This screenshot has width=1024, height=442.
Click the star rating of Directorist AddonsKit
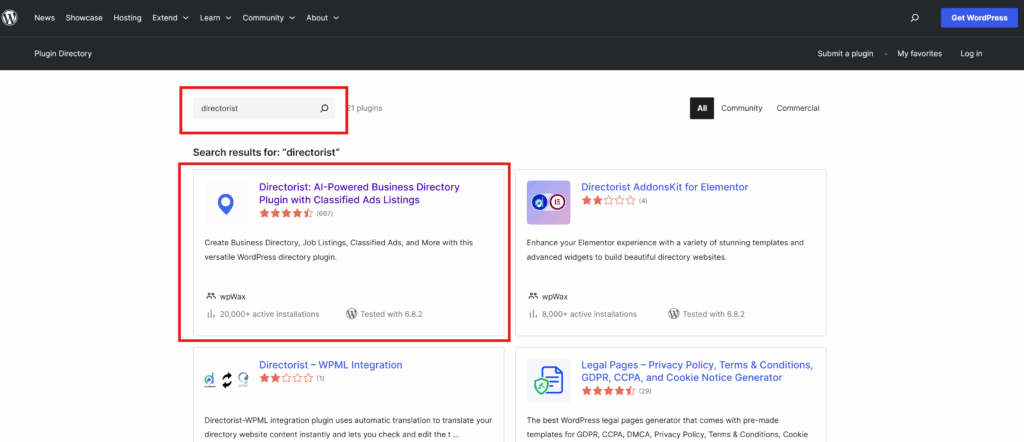point(609,200)
